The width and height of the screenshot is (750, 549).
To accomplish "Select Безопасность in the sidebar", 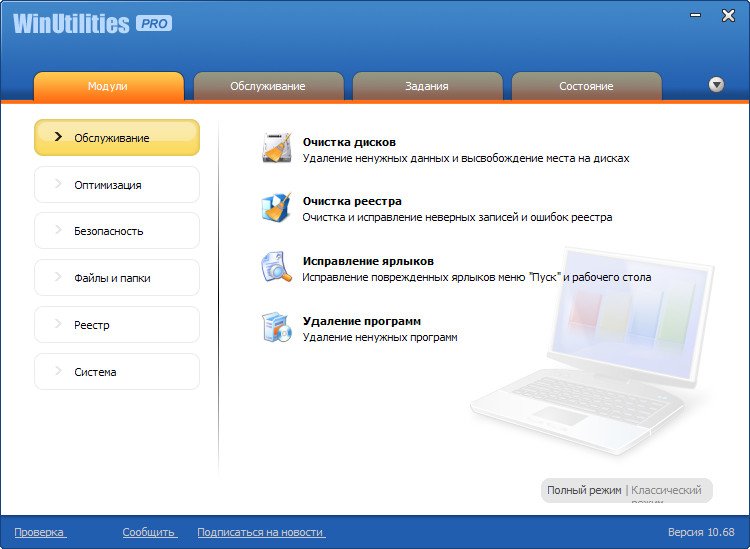I will pos(117,231).
